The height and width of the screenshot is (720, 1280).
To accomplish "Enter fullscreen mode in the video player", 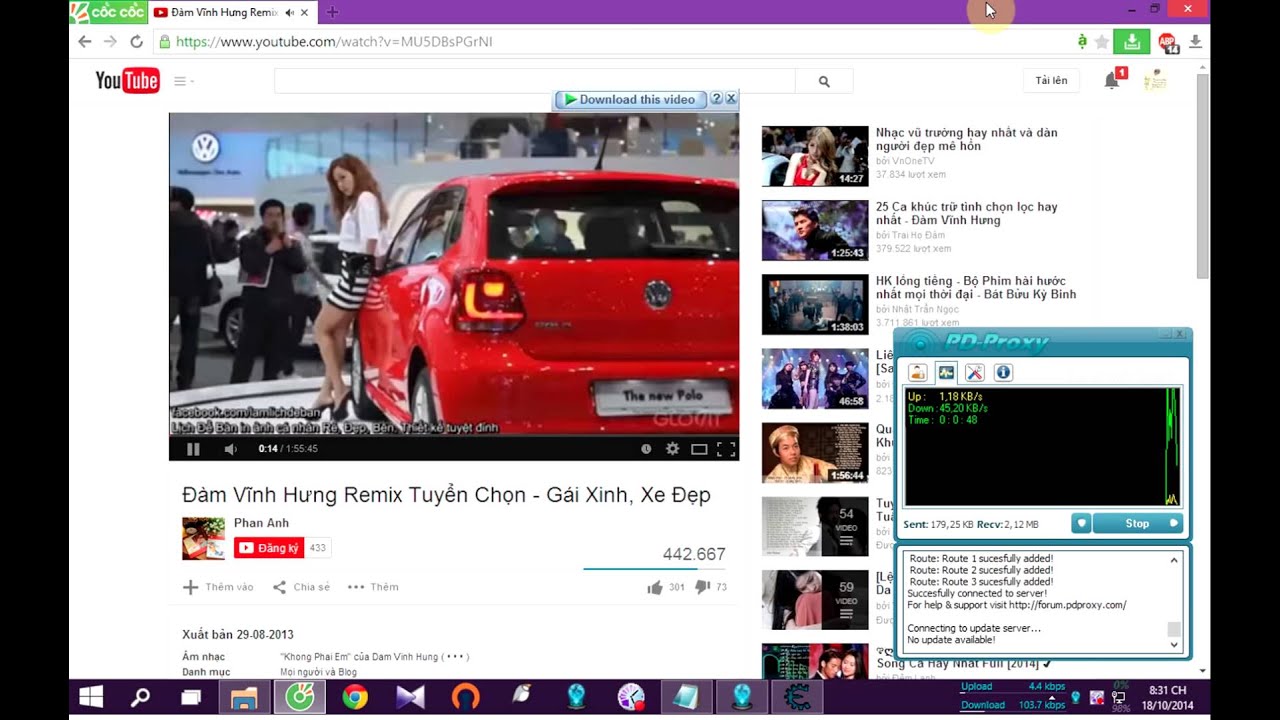I will pos(726,449).
